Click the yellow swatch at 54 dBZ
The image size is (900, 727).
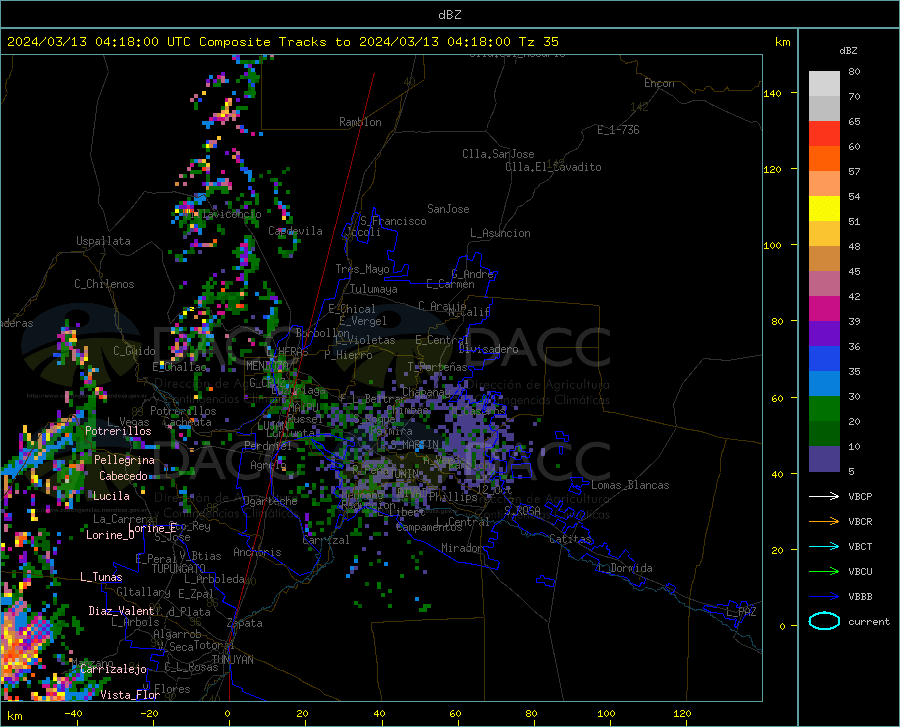[824, 208]
